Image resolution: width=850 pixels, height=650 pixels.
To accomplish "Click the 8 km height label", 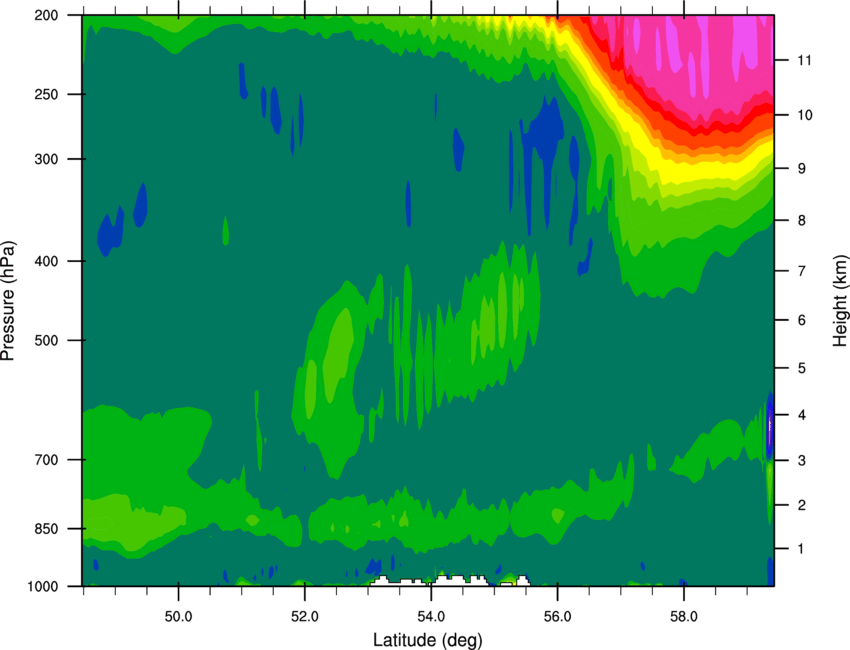I will pos(802,220).
